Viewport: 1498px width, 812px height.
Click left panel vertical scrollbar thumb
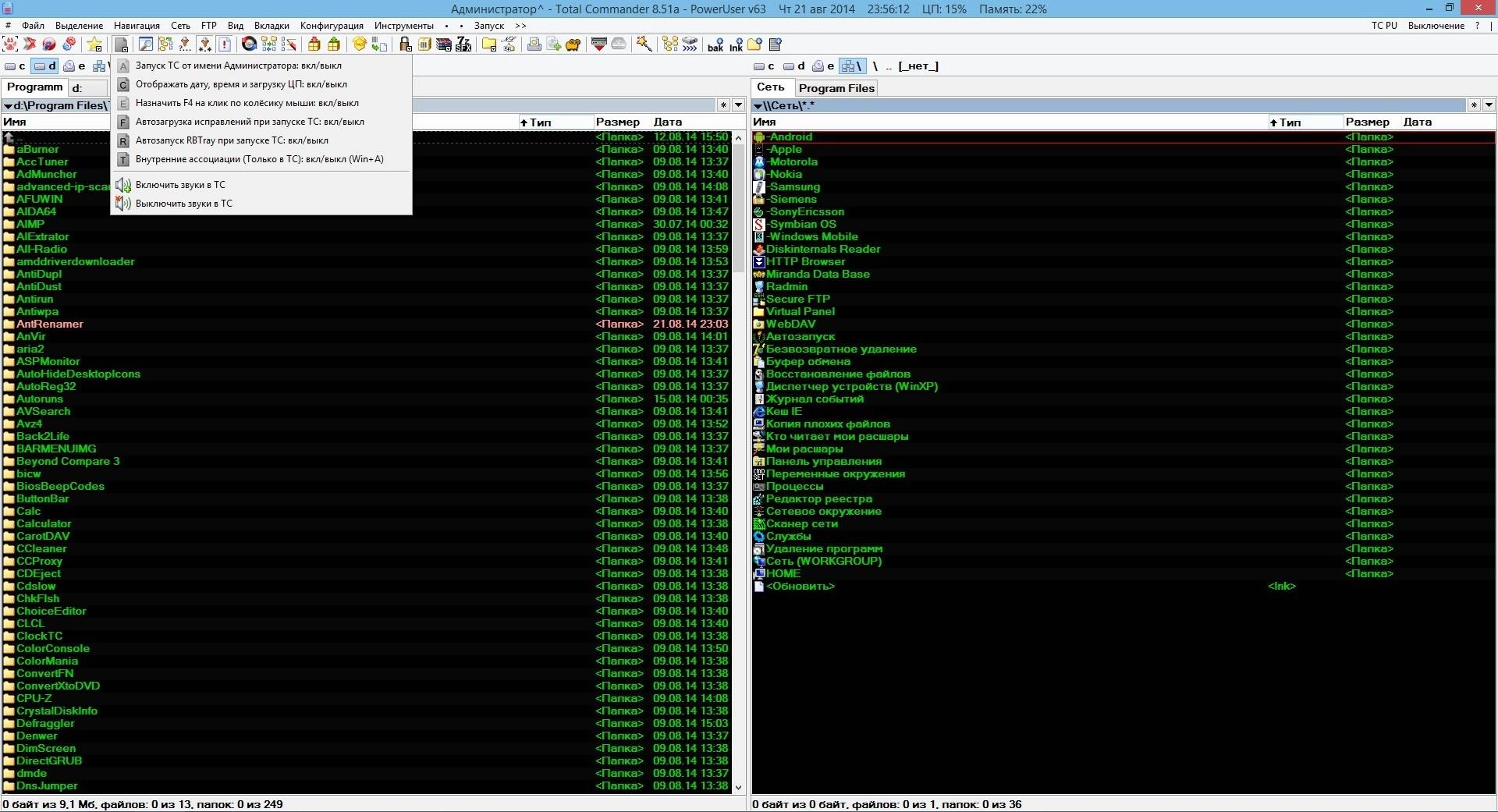(x=738, y=207)
